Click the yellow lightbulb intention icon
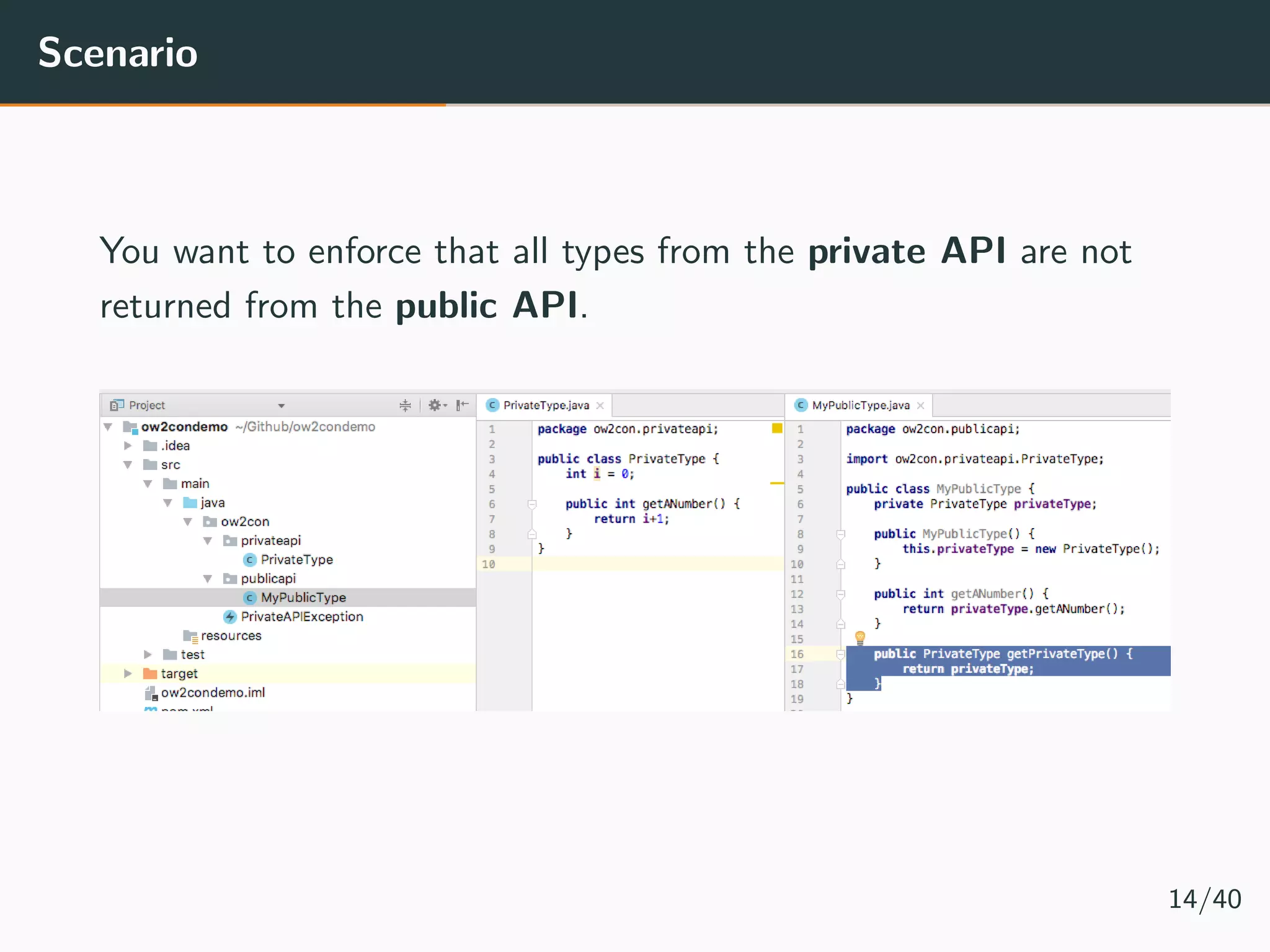 (859, 637)
